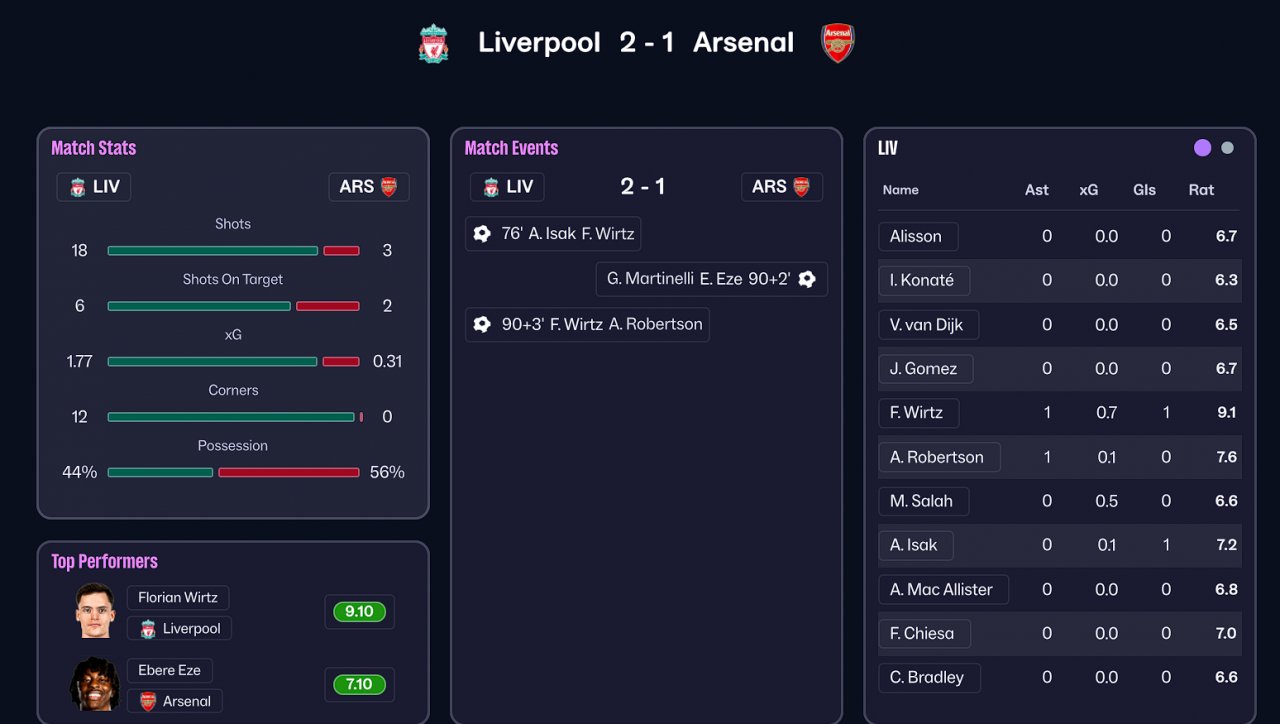Image resolution: width=1280 pixels, height=724 pixels.
Task: Click Florian Wirtz's 9.10 rating badge
Action: (359, 612)
